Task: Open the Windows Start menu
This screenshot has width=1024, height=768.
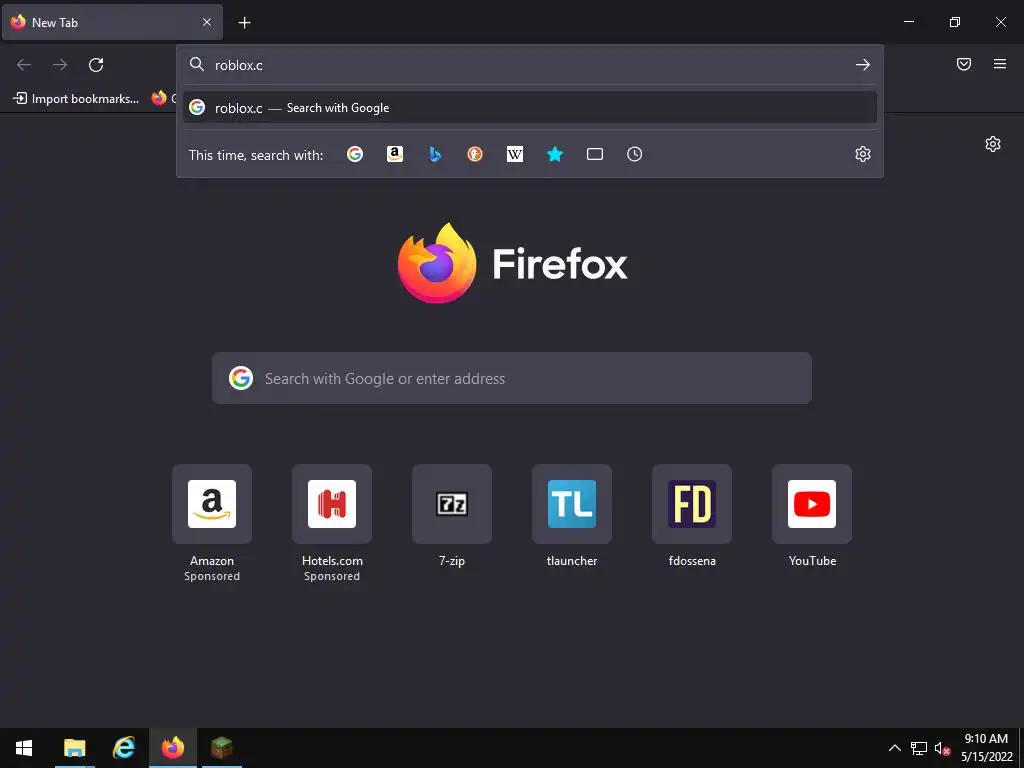Action: 24,748
